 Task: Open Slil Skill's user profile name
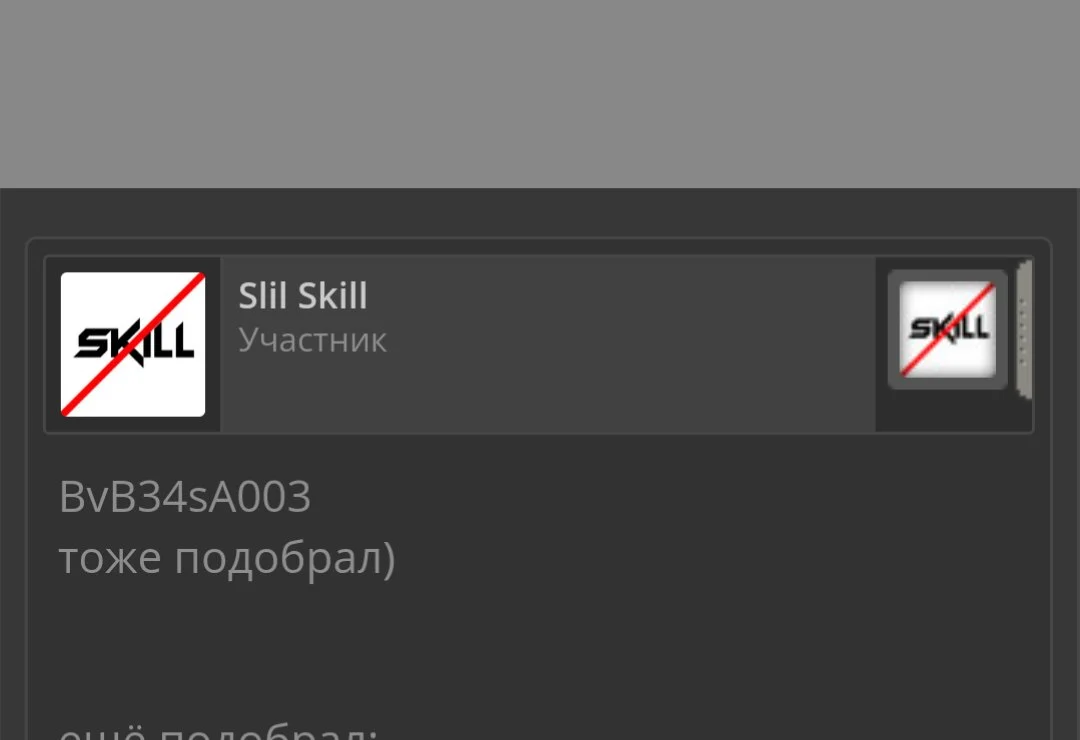click(302, 296)
